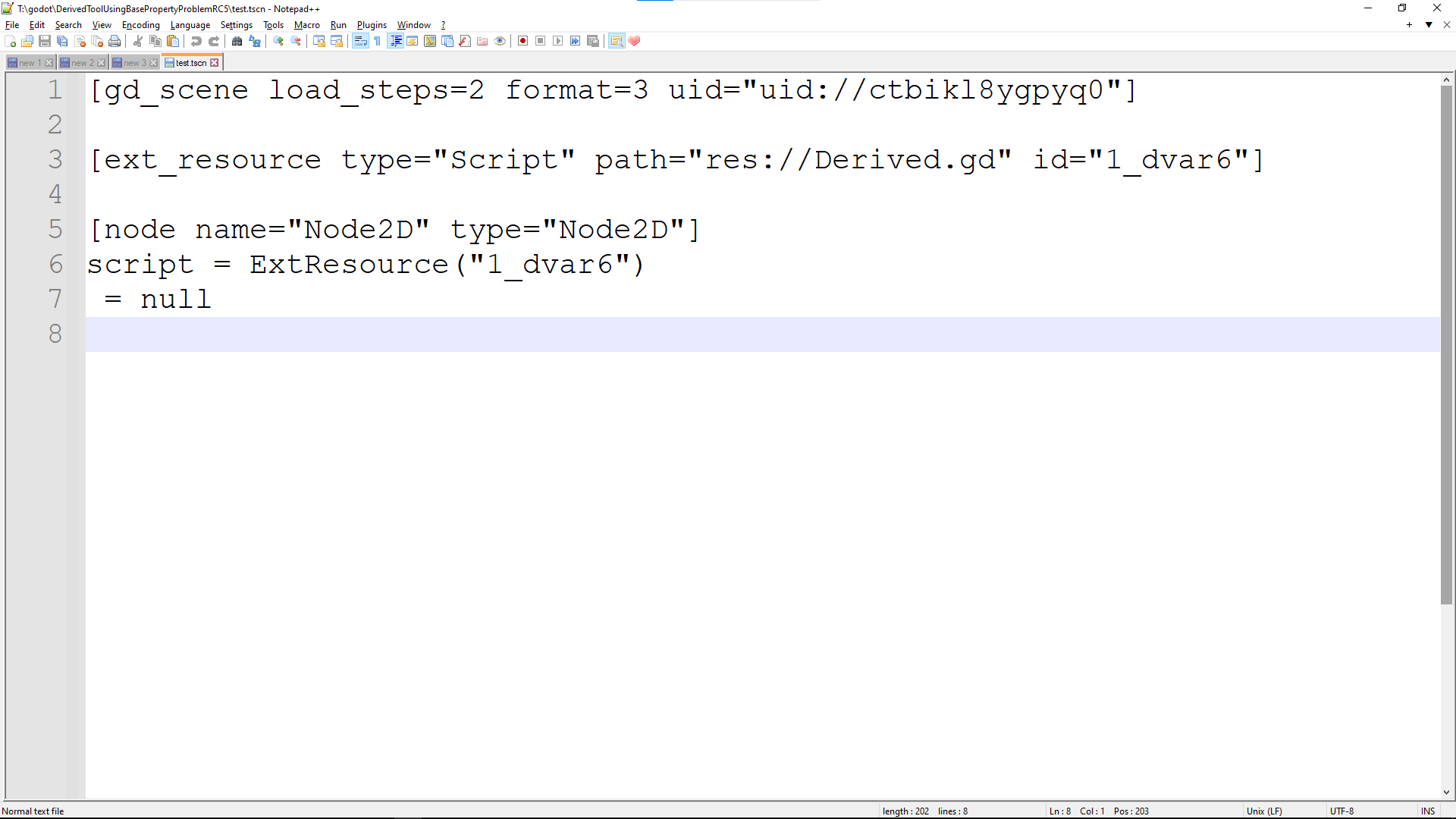
Task: Create a new file via toolbar icon
Action: (11, 41)
